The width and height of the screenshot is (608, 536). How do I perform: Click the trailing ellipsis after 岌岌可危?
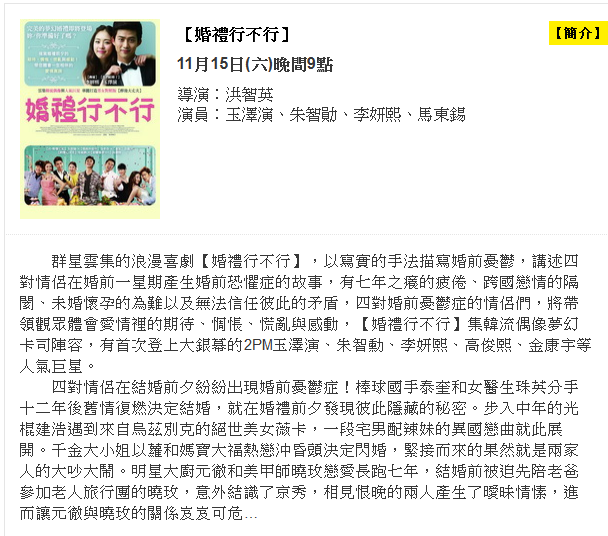tap(251, 515)
